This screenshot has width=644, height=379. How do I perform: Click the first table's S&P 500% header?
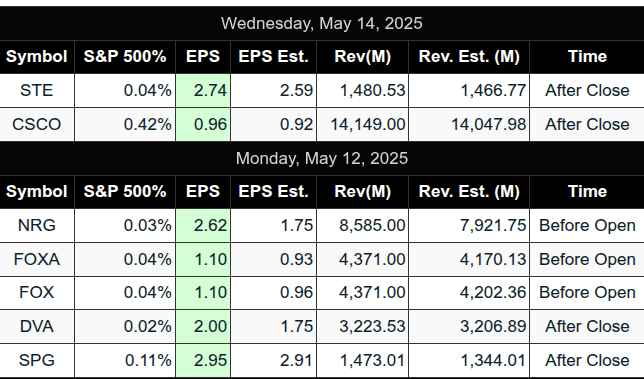(125, 57)
